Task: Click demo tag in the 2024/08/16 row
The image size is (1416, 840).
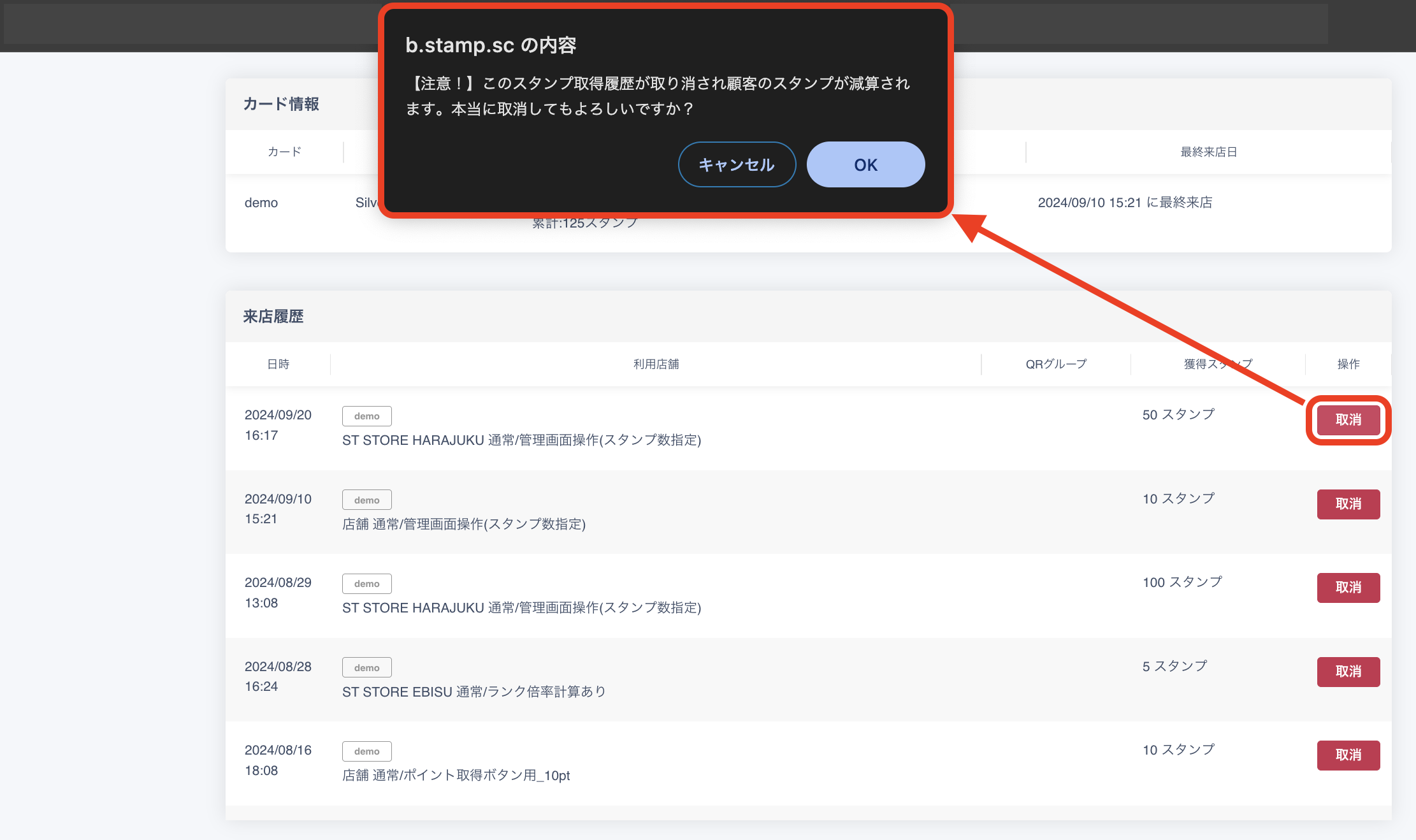Action: coord(367,751)
